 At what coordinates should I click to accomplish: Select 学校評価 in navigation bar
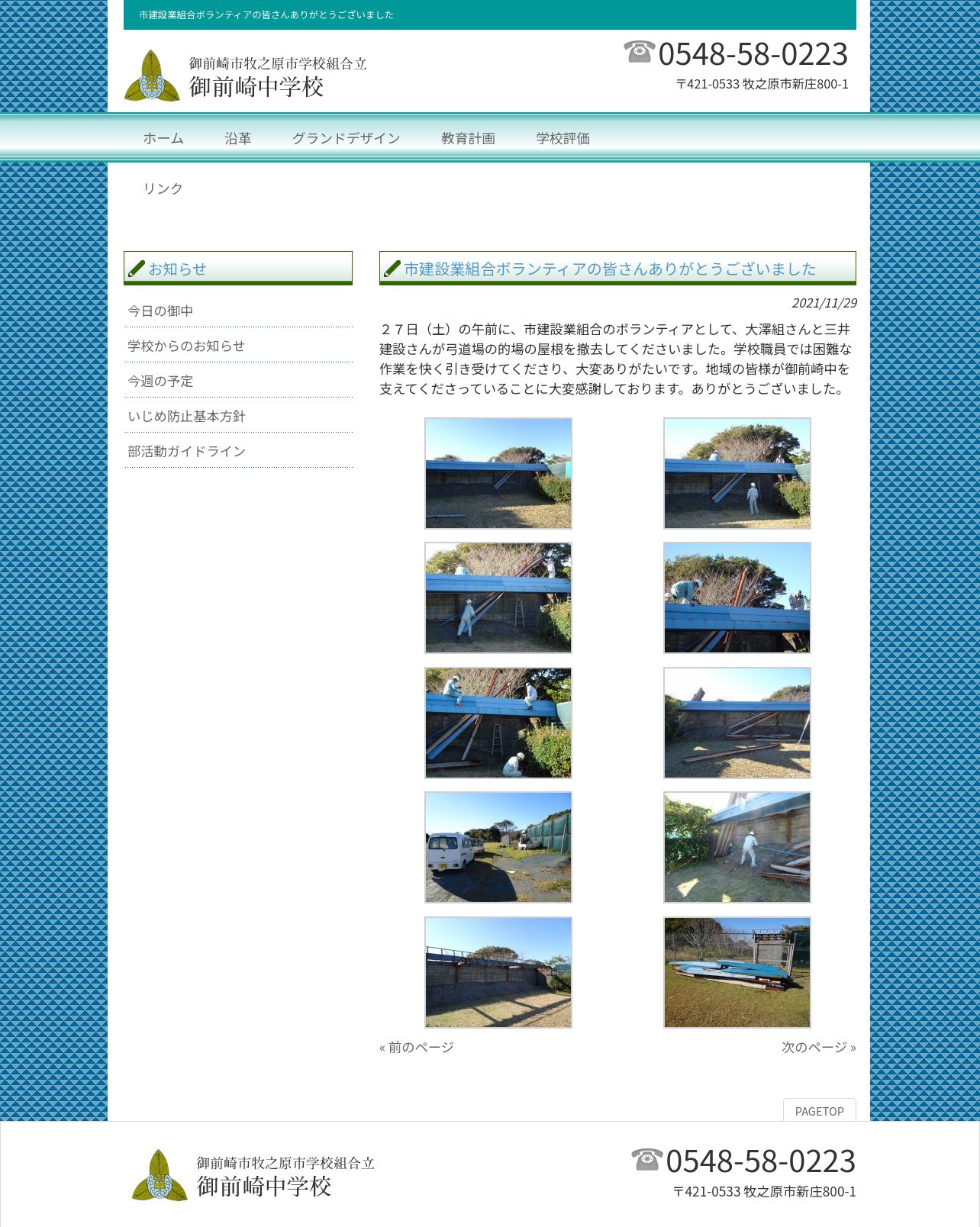563,138
